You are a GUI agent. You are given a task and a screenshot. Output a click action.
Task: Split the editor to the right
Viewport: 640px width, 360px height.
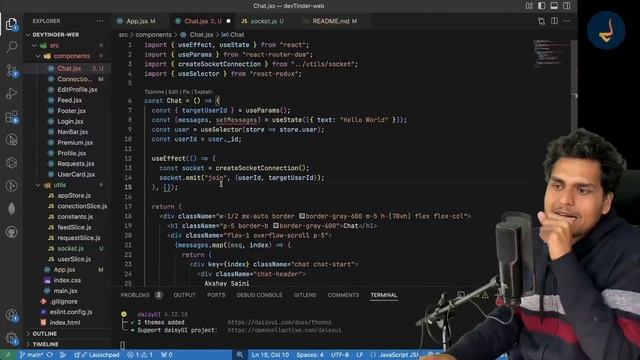(x=554, y=21)
